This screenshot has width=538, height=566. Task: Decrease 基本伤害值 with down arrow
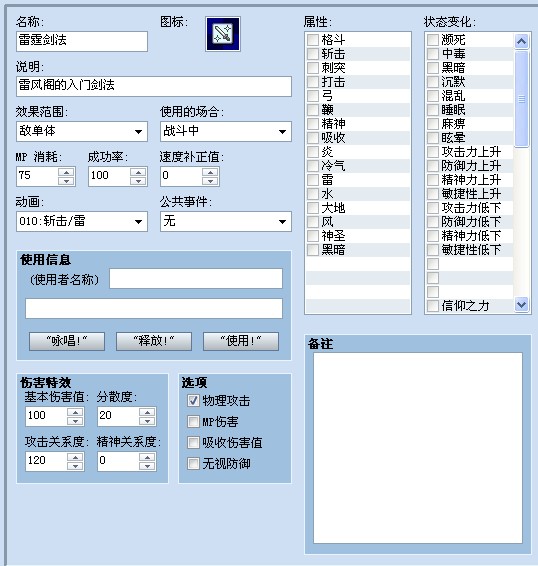(x=75, y=421)
